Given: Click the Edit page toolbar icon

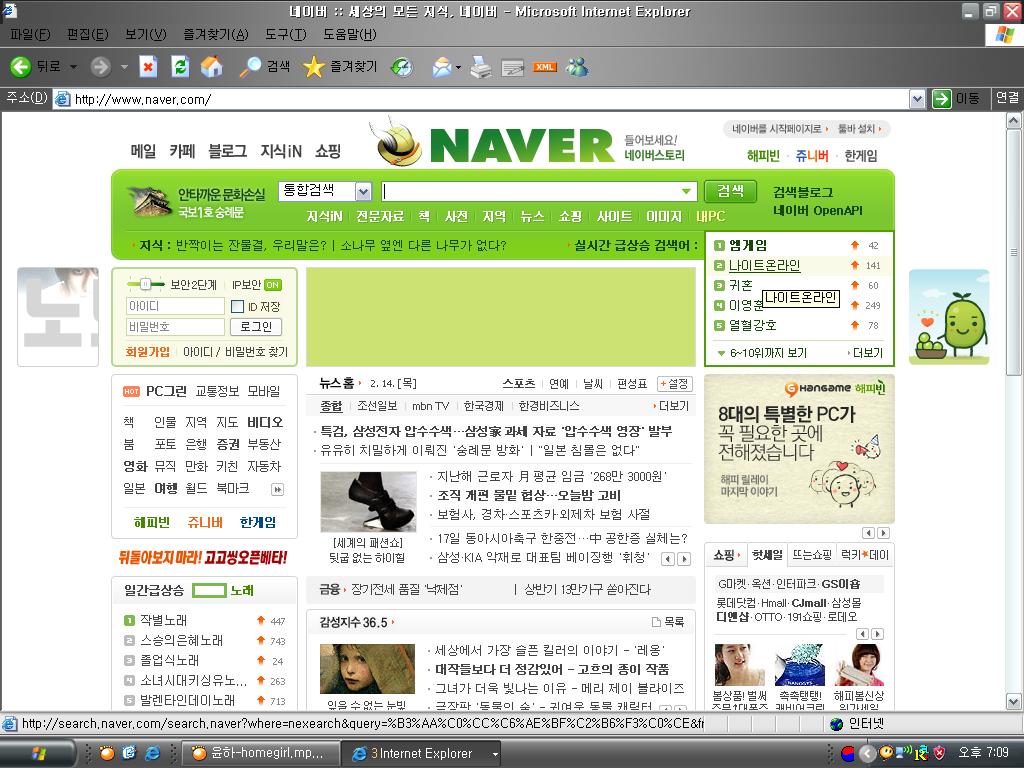Looking at the screenshot, I should pos(513,67).
